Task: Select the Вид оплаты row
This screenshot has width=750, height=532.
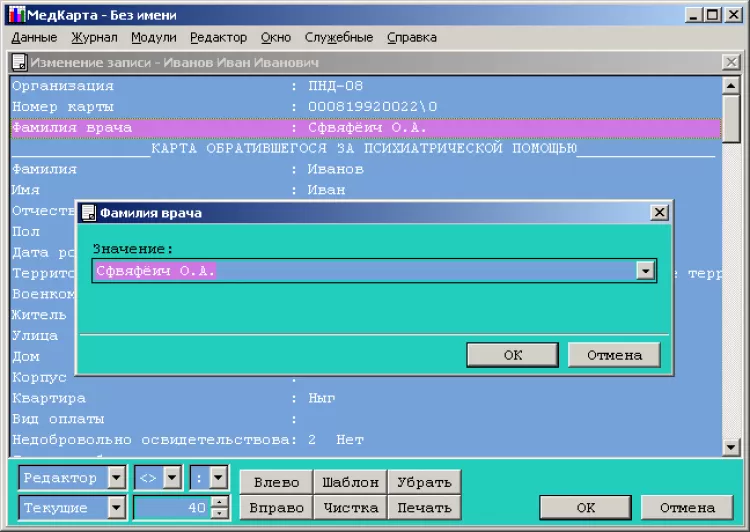Action: (x=366, y=419)
